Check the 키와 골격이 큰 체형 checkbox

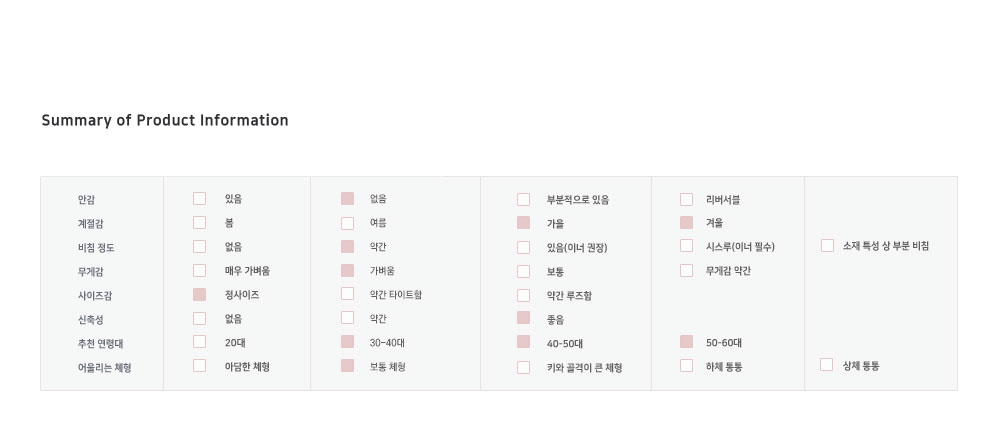coord(524,367)
